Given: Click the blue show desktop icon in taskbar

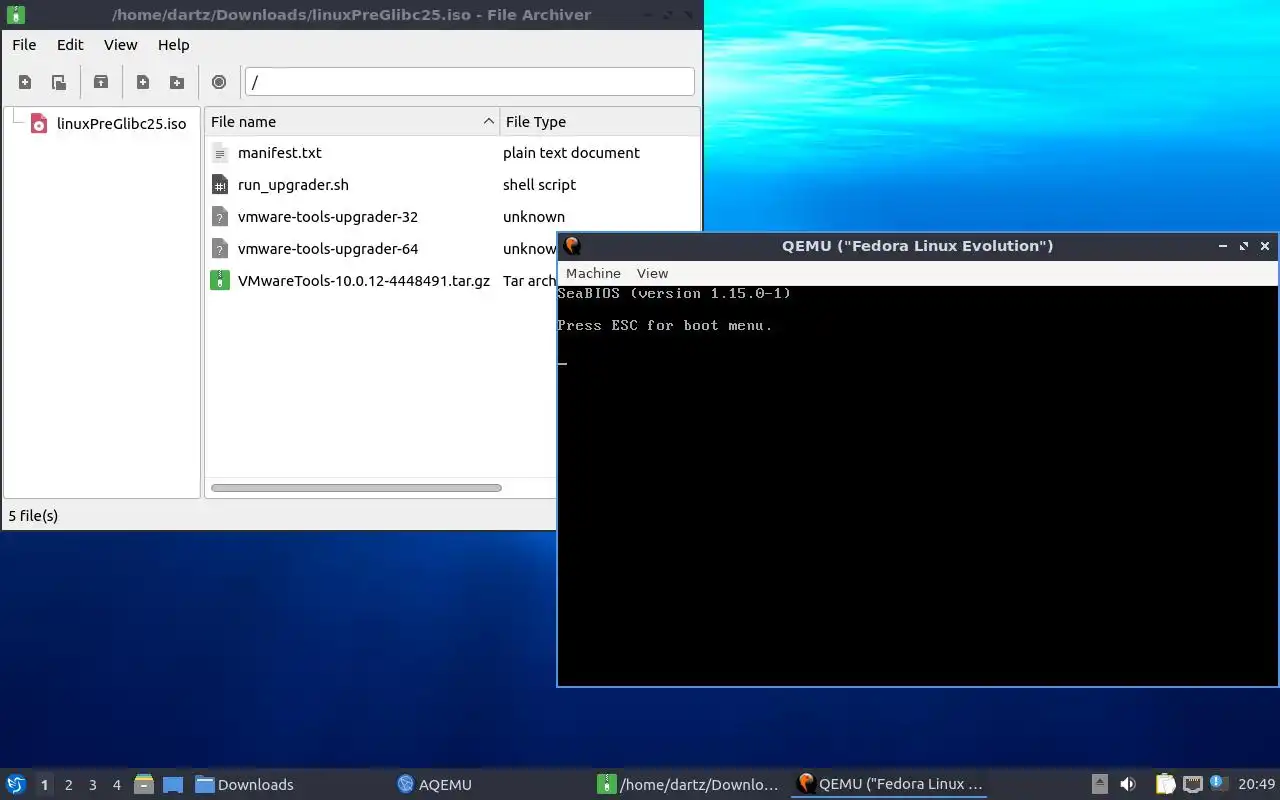Looking at the screenshot, I should [172, 784].
